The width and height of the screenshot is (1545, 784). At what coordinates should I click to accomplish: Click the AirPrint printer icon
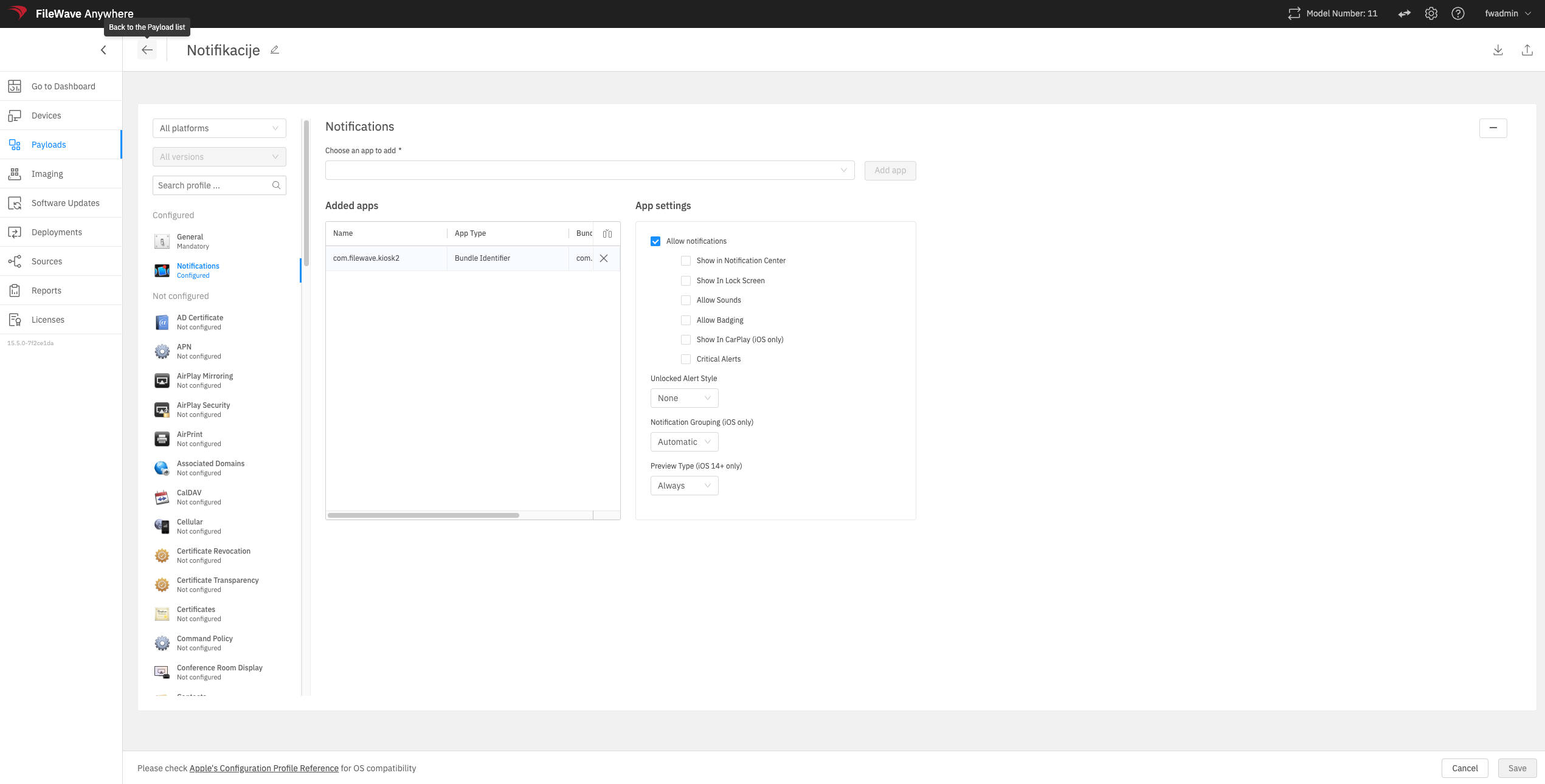click(x=162, y=439)
